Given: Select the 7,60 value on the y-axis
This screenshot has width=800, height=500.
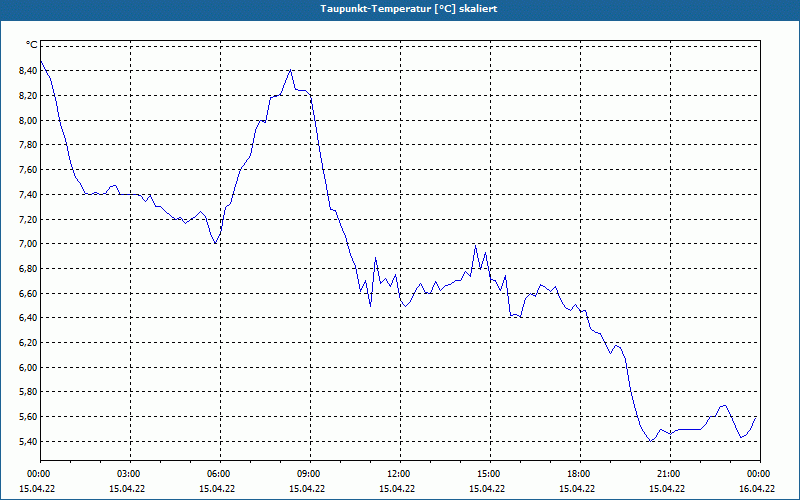Looking at the screenshot, I should click(28, 170).
